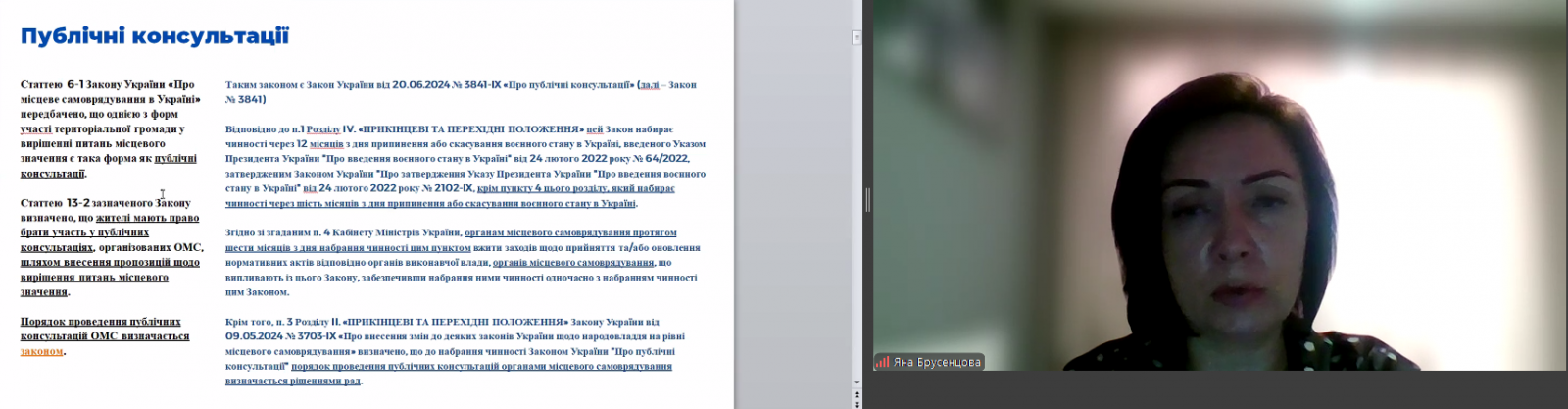This screenshot has width=1568, height=409.
Task: Click the previous page double-arrow button
Action: pos(857,394)
